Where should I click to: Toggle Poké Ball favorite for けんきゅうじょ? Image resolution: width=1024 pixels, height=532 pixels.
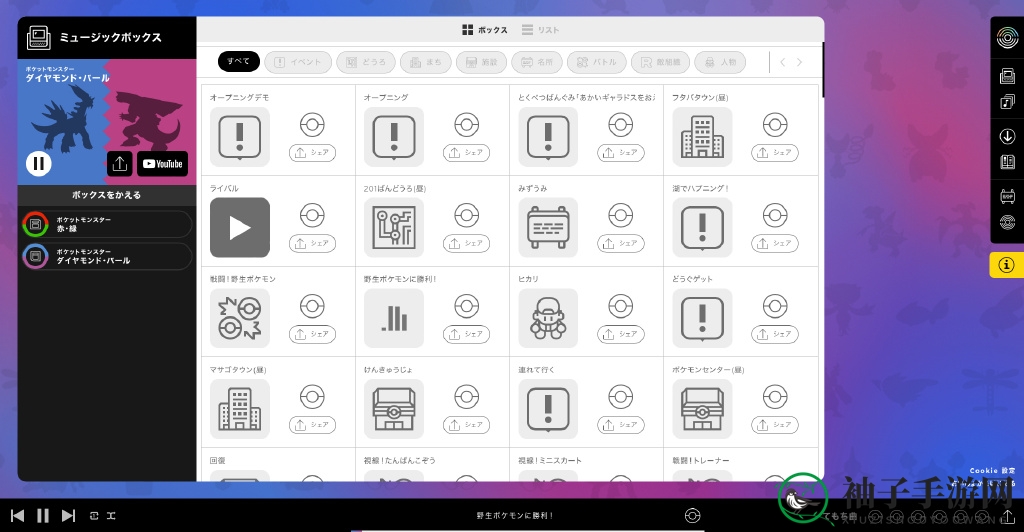[466, 397]
